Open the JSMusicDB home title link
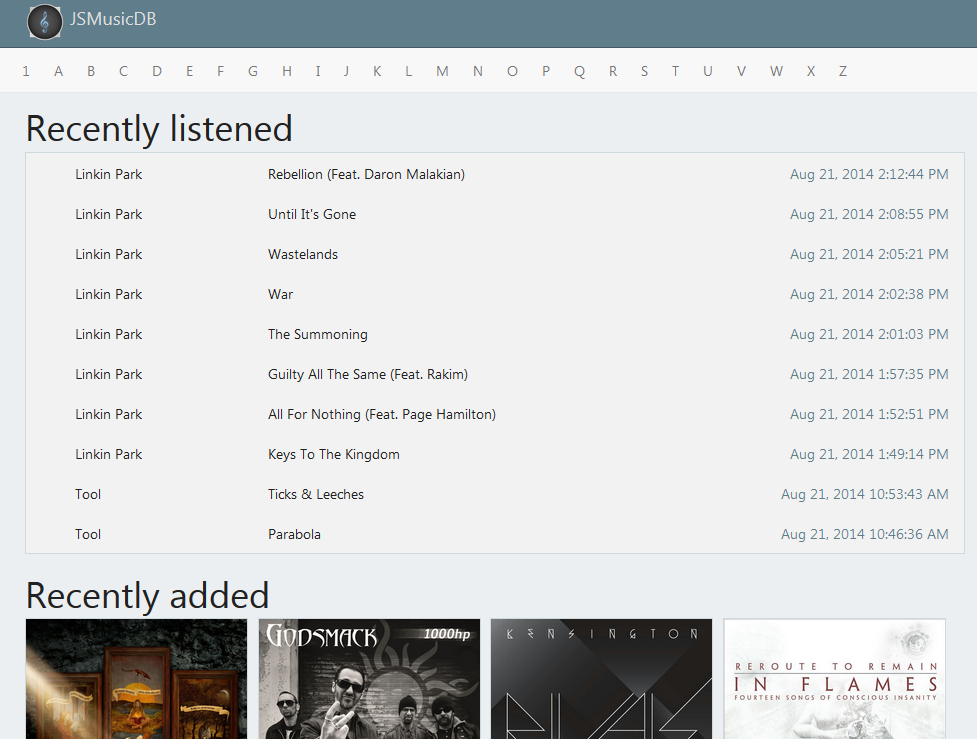 [x=113, y=20]
